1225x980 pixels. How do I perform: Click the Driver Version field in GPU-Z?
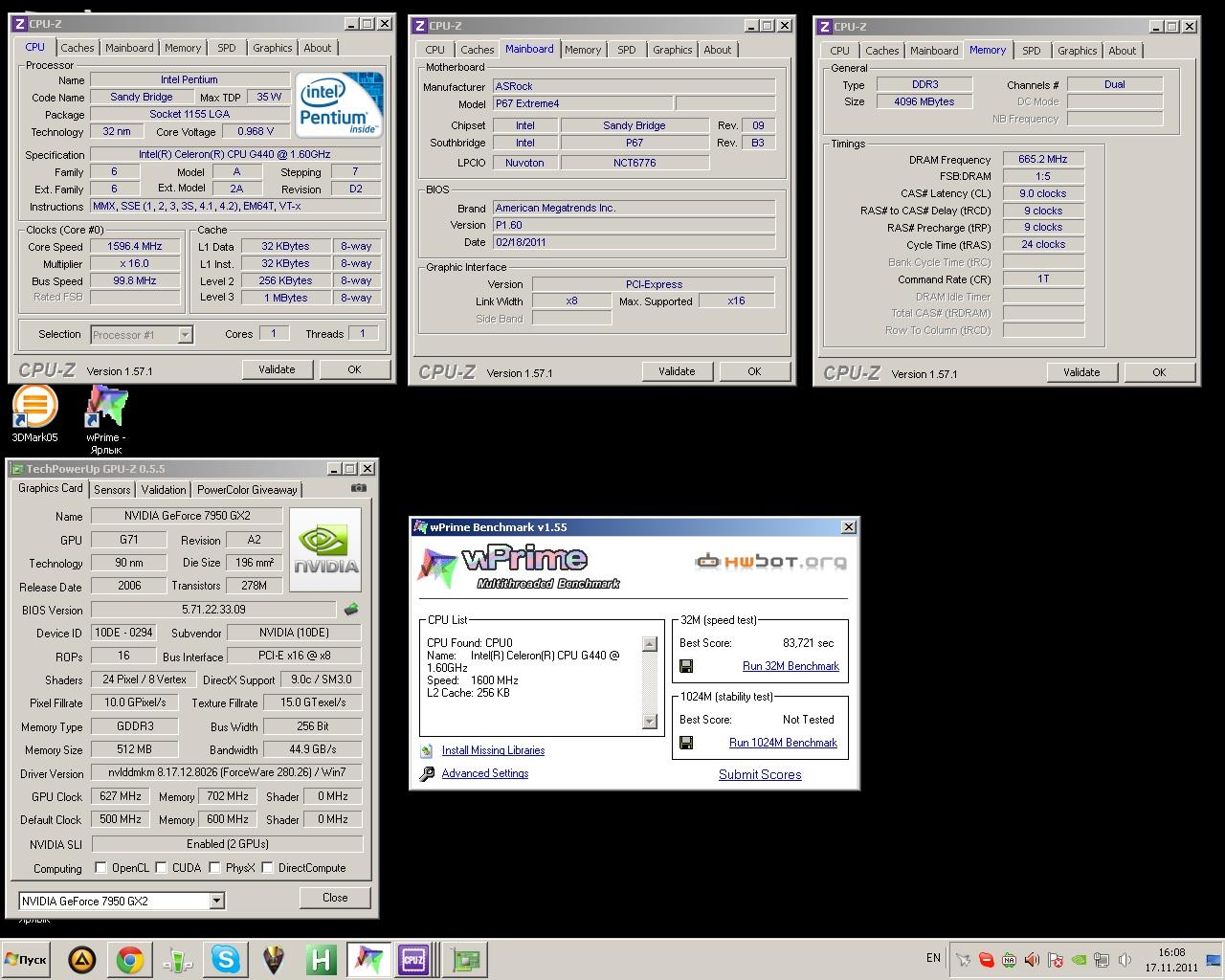tap(227, 772)
